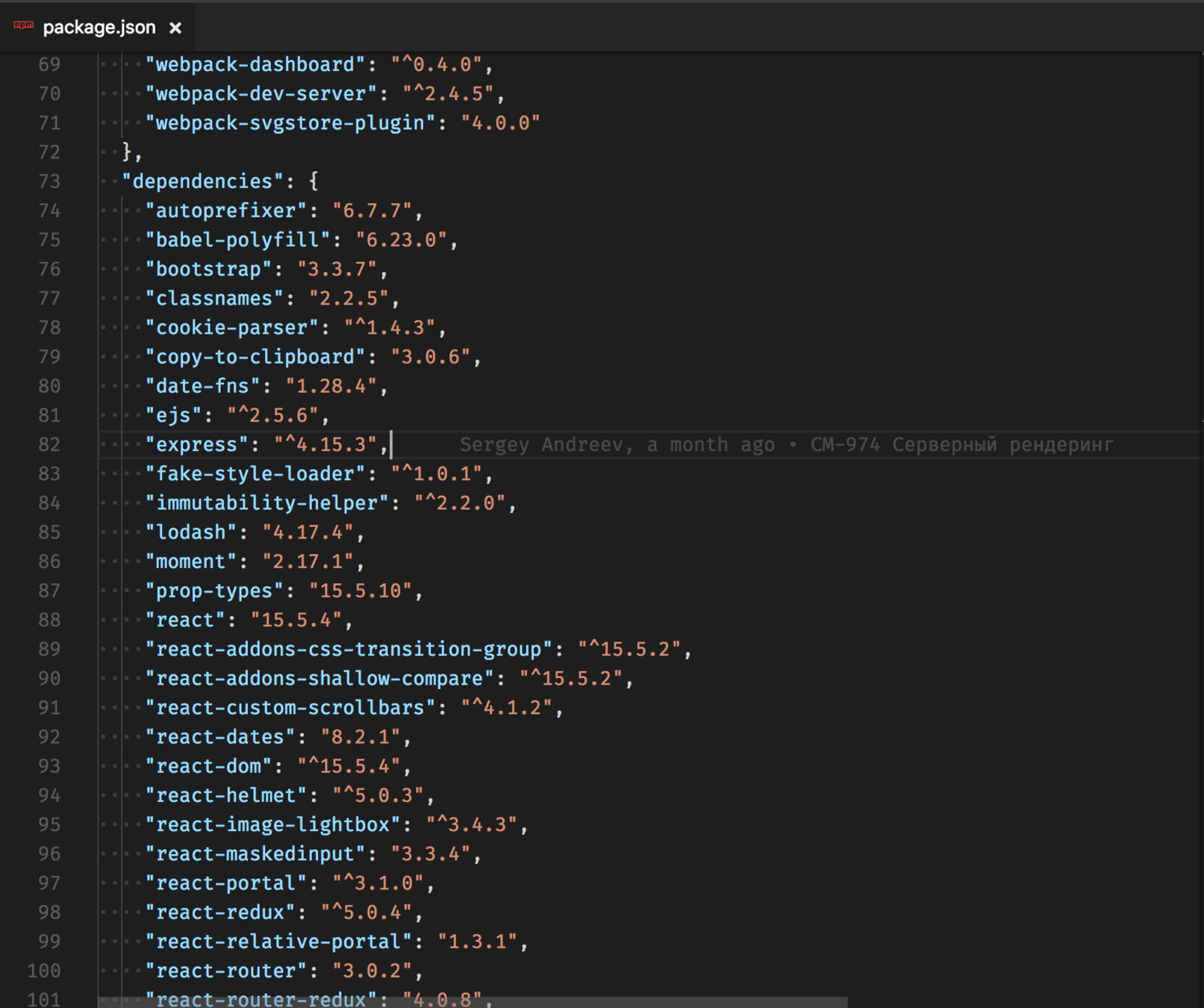Click the "autoprefixer" key
This screenshot has height=1008, width=1204.
[x=226, y=211]
